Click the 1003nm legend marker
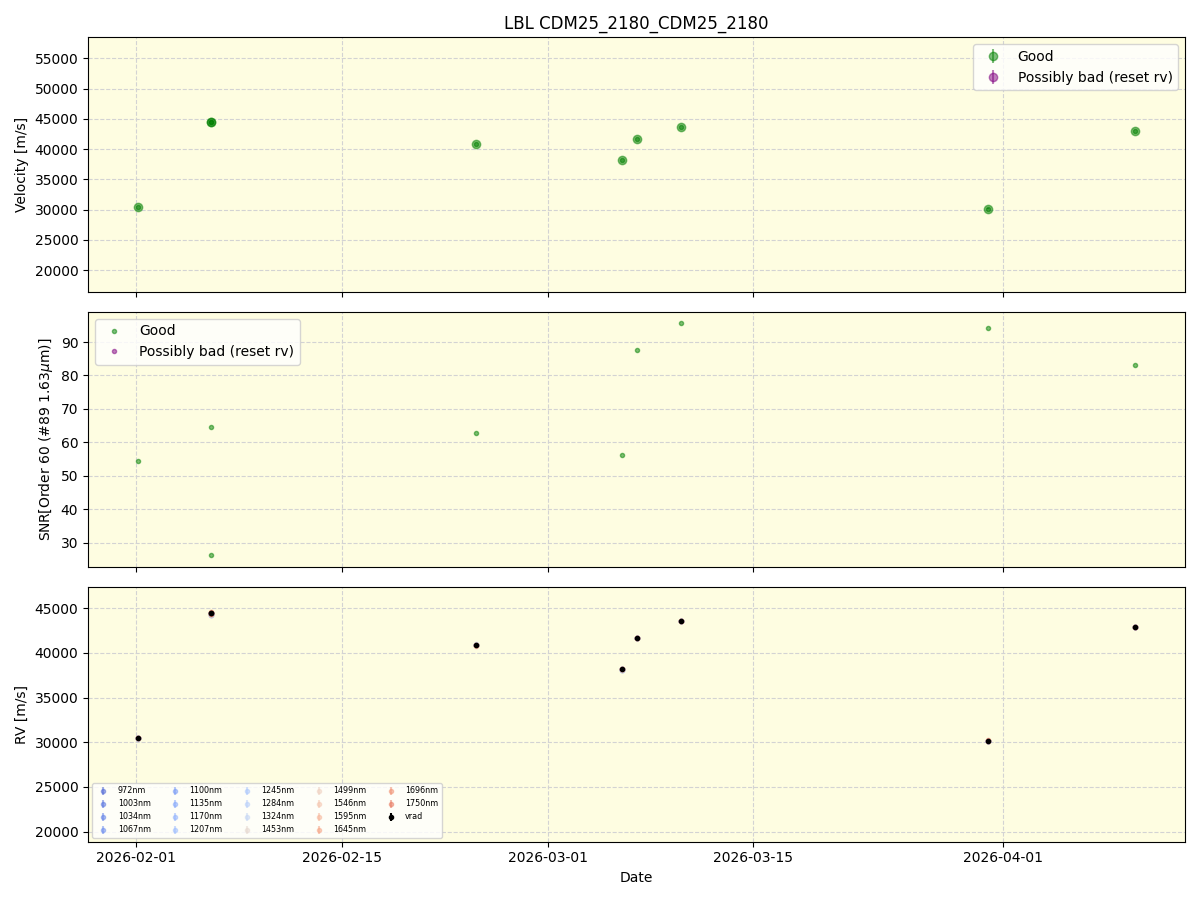 click(103, 804)
